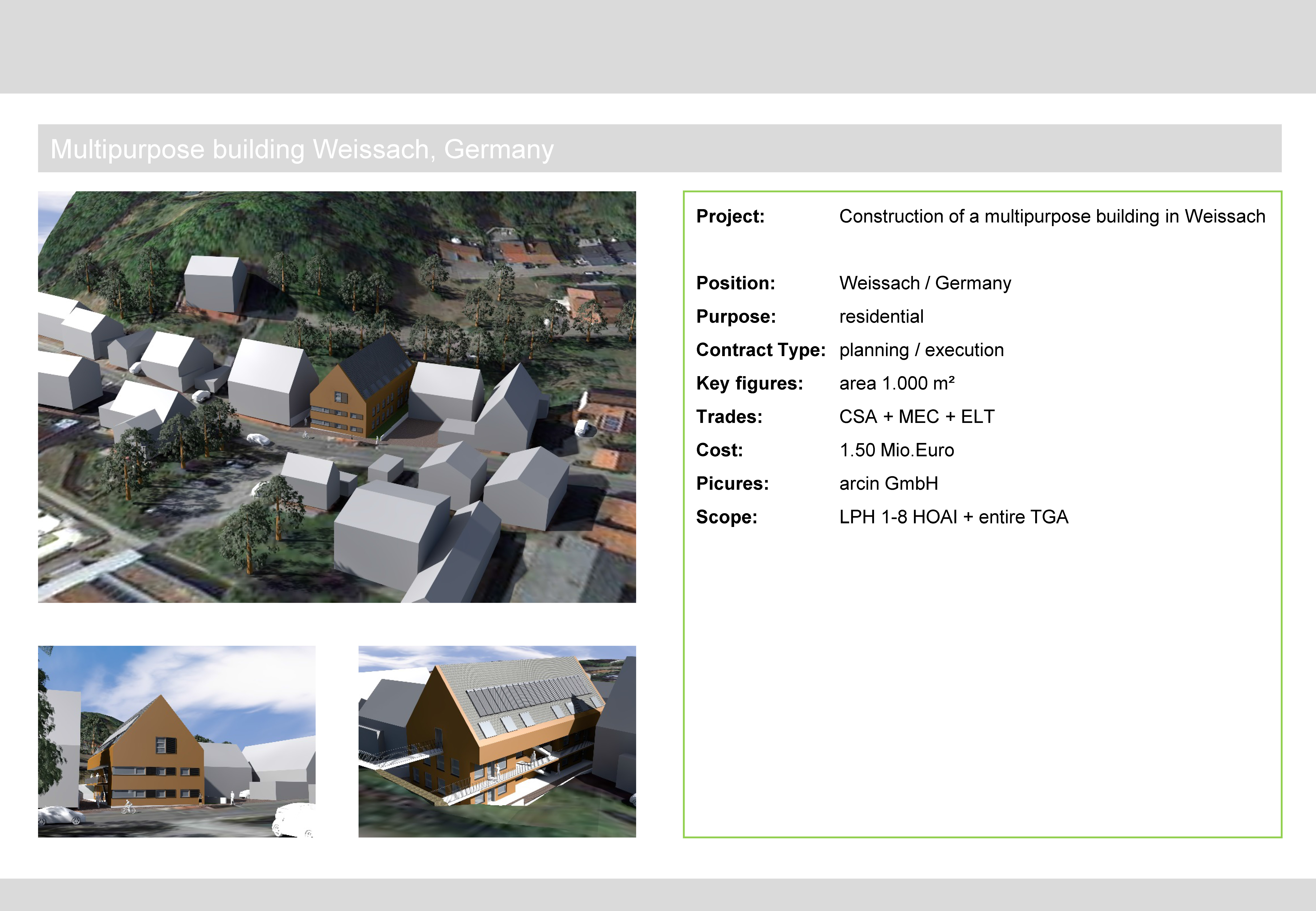Click the 'Scope:' label
This screenshot has width=1316, height=911.
(727, 517)
